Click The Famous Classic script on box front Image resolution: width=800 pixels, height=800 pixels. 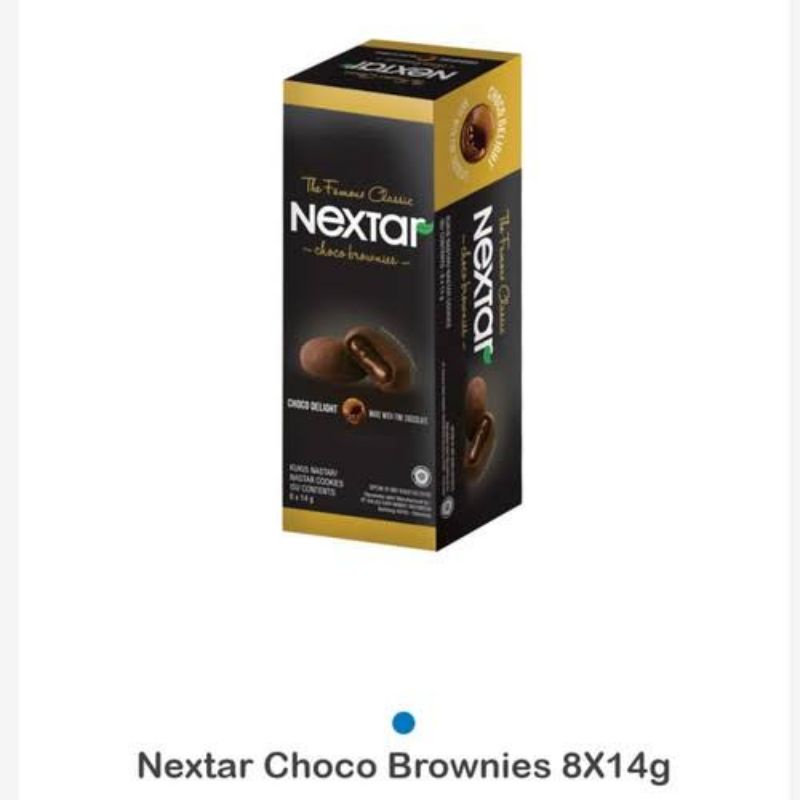tap(357, 190)
